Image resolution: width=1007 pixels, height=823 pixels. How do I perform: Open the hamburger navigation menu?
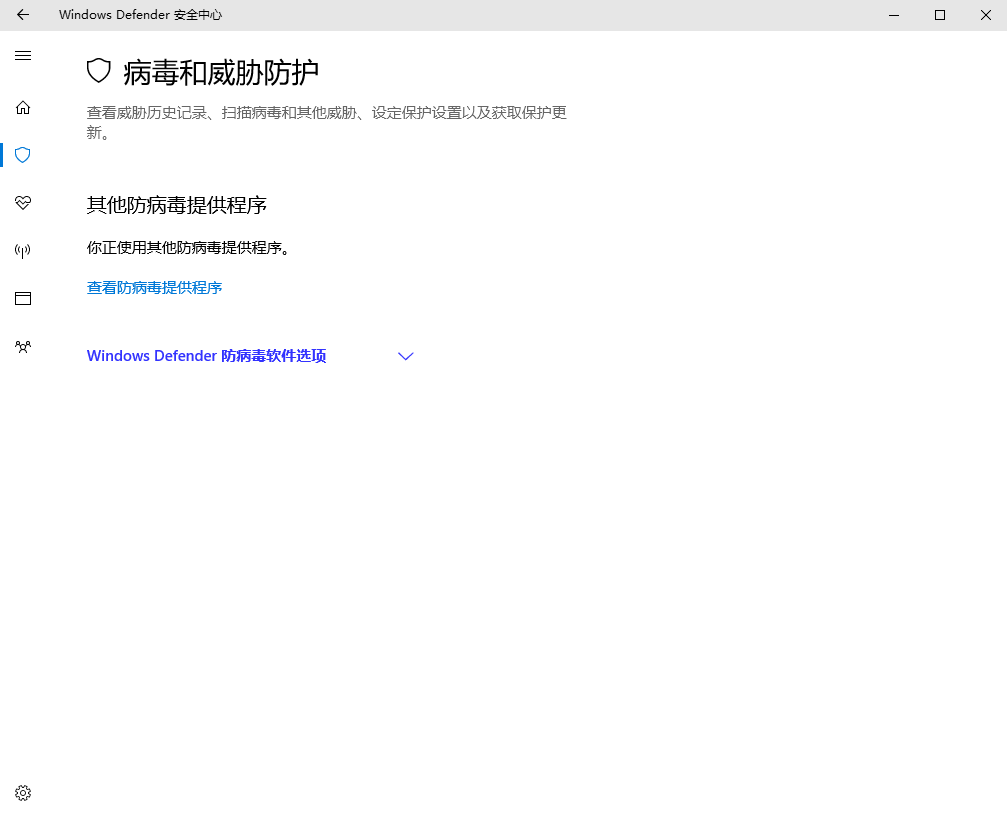(22, 55)
